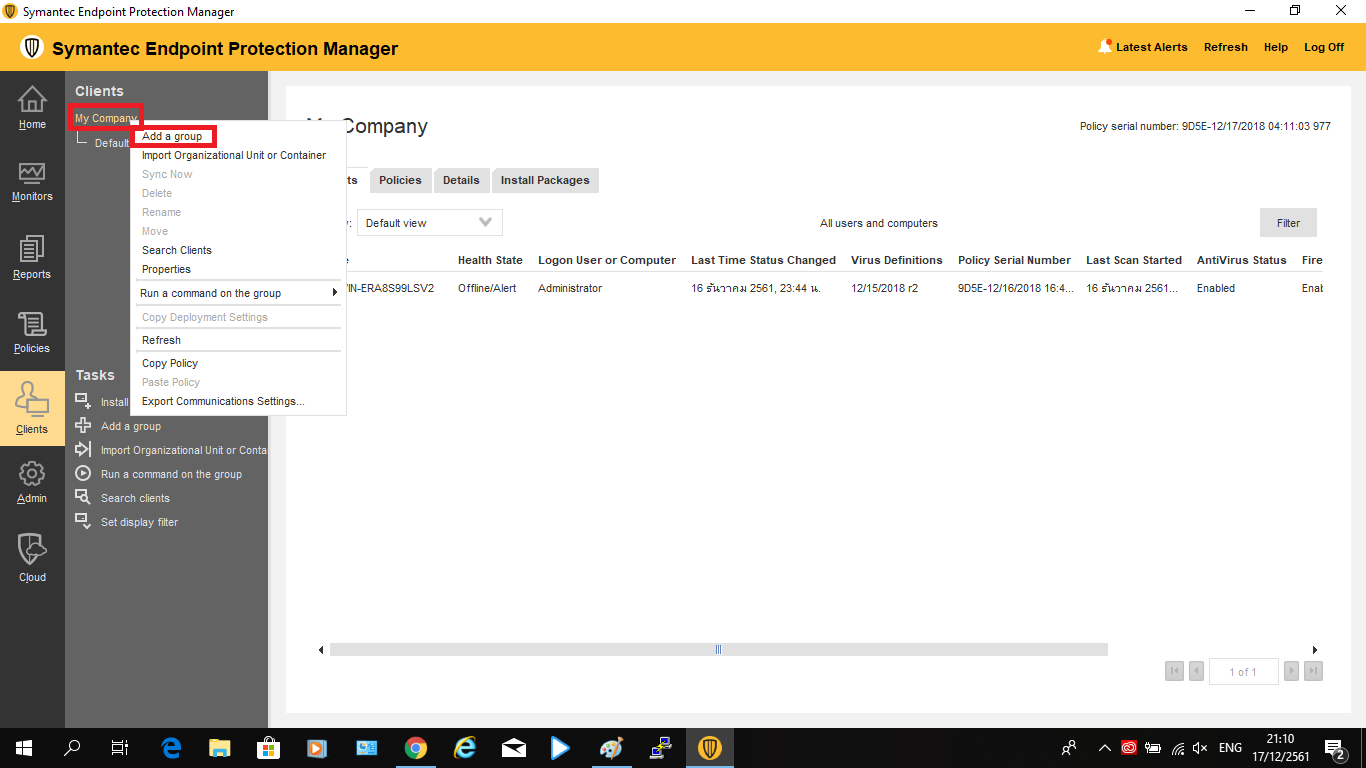Go to the Reports section icon
The height and width of the screenshot is (768, 1366).
point(32,250)
